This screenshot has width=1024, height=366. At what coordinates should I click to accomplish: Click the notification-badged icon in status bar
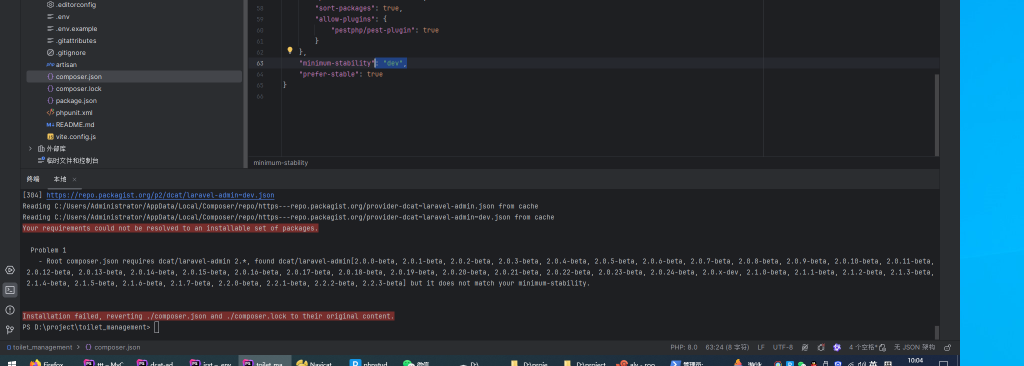pyautogui.click(x=821, y=347)
